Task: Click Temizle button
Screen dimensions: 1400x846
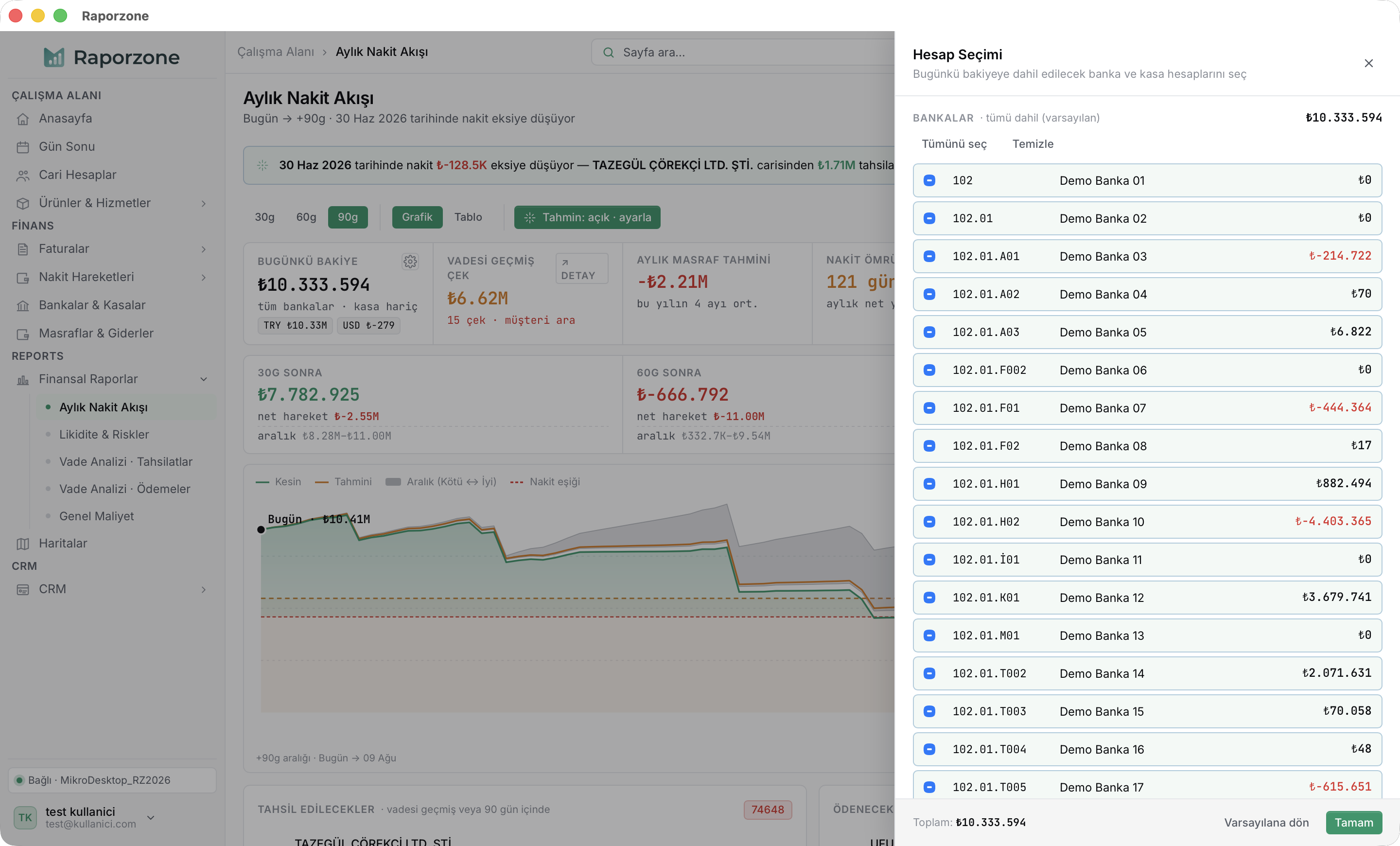Action: point(1033,144)
